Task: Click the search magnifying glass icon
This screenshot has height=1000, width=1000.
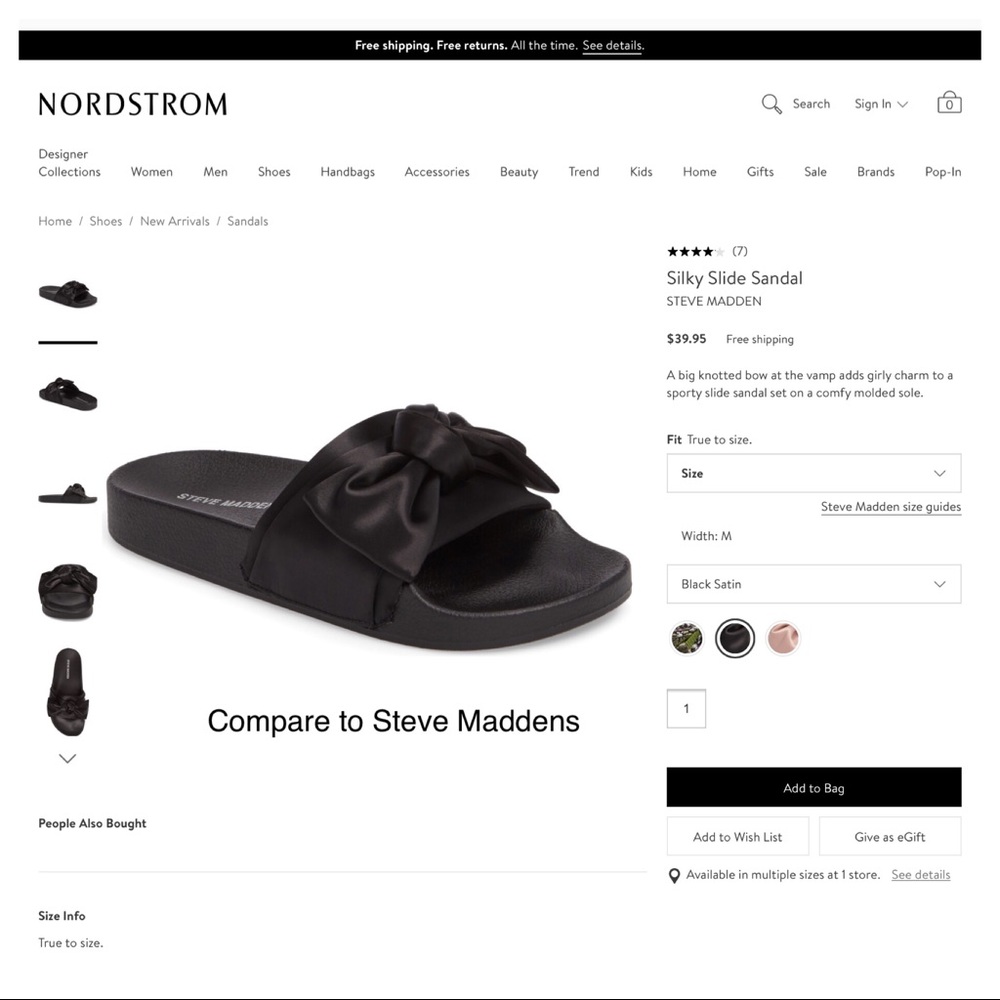Action: 771,104
